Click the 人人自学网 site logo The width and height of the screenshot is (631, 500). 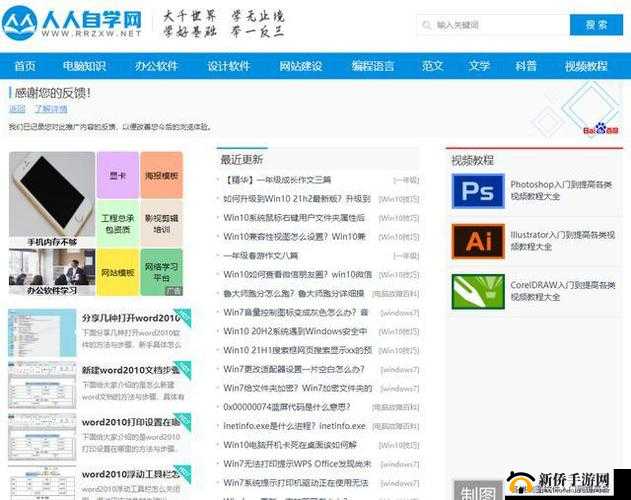point(72,23)
